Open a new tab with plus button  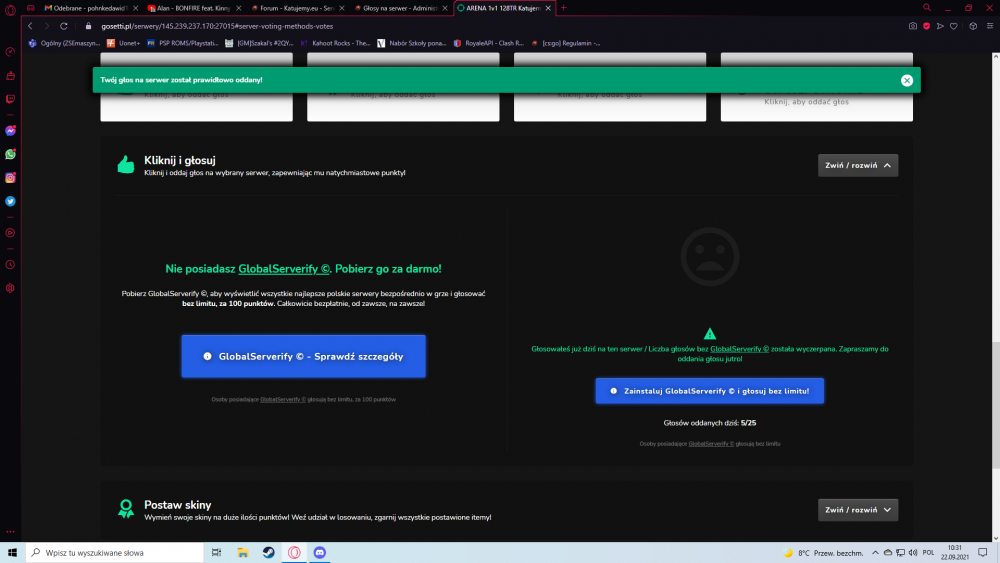563,8
